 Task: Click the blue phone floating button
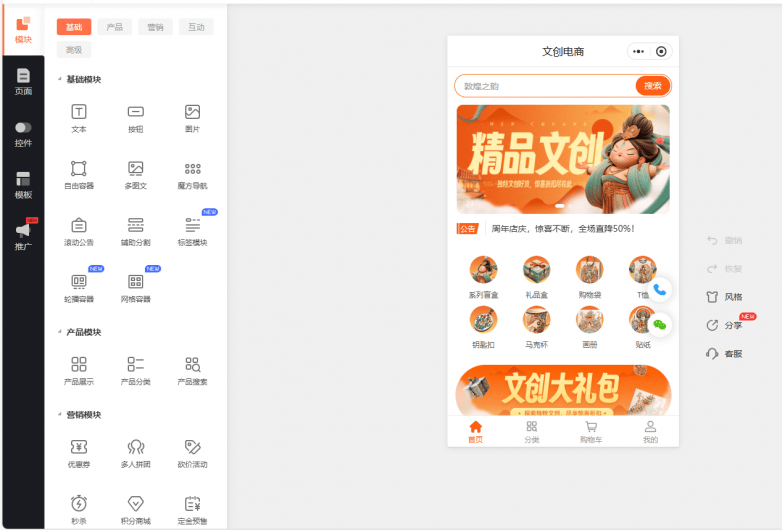pyautogui.click(x=659, y=289)
